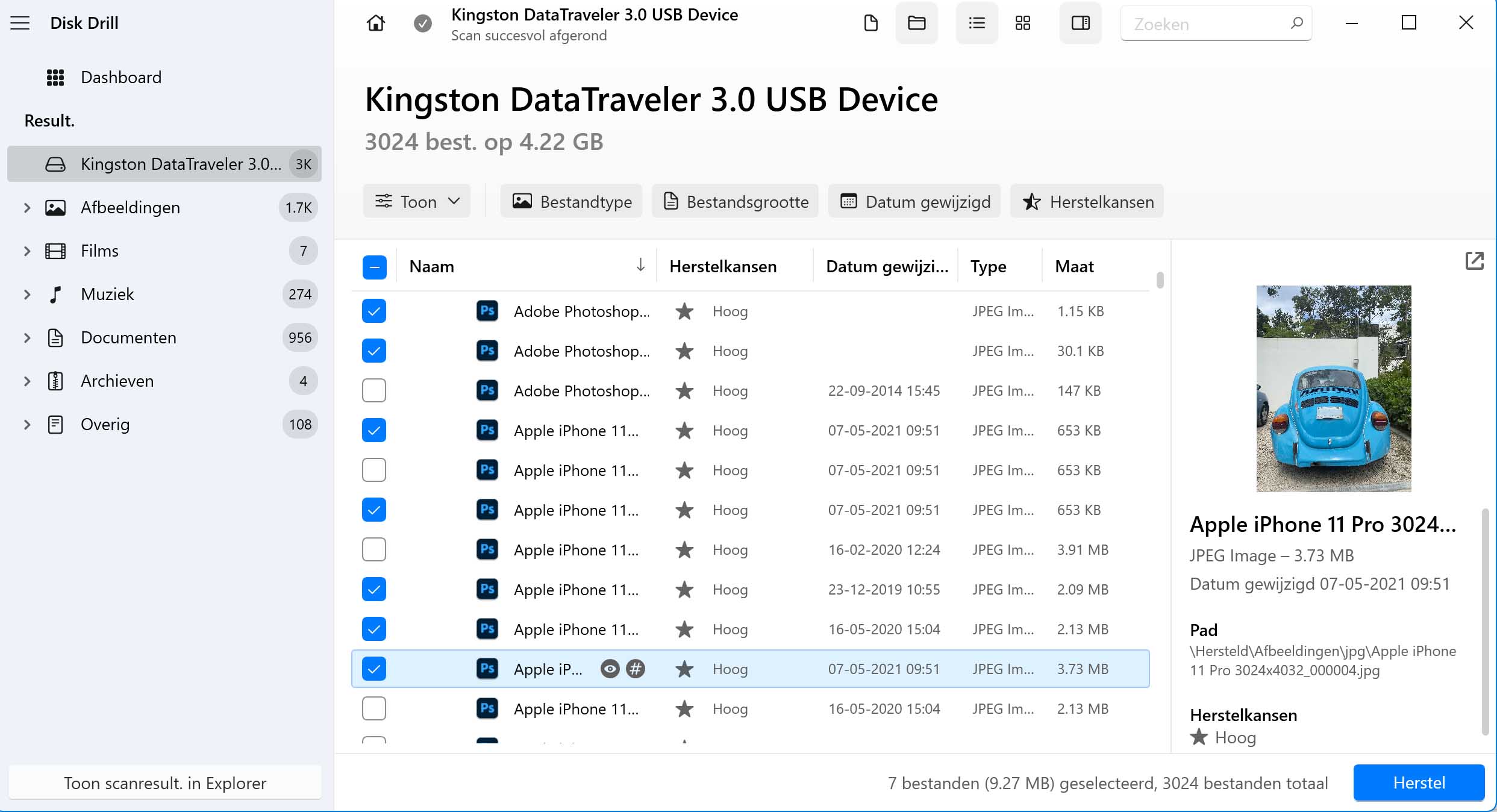Open the Toon dropdown filter
This screenshot has height=812, width=1497.
(417, 201)
